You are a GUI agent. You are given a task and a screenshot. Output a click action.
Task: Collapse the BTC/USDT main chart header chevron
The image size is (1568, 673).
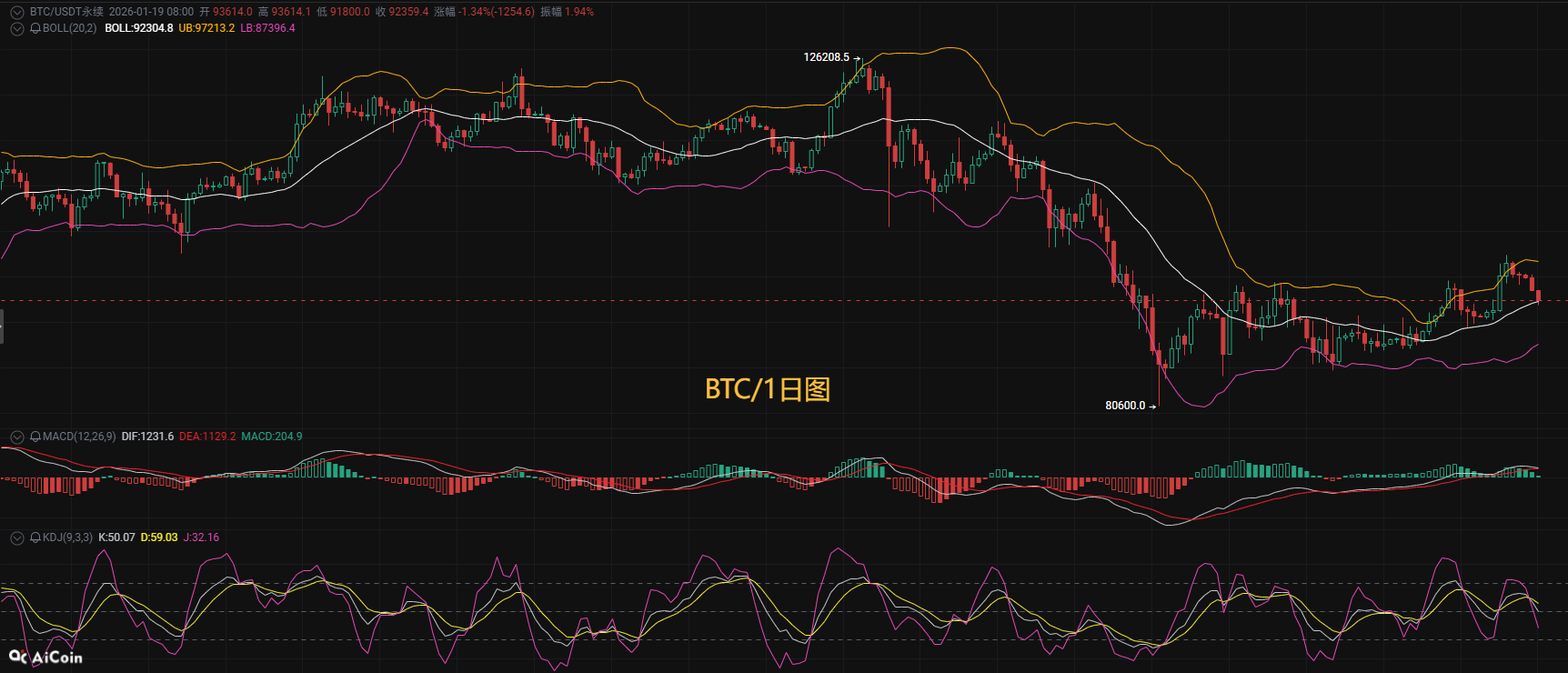click(16, 12)
